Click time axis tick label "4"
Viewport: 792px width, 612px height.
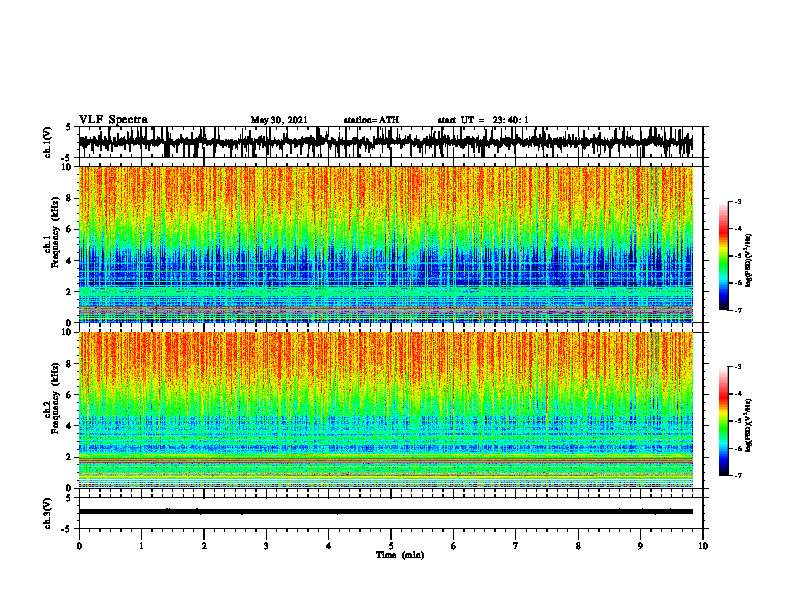tap(328, 546)
